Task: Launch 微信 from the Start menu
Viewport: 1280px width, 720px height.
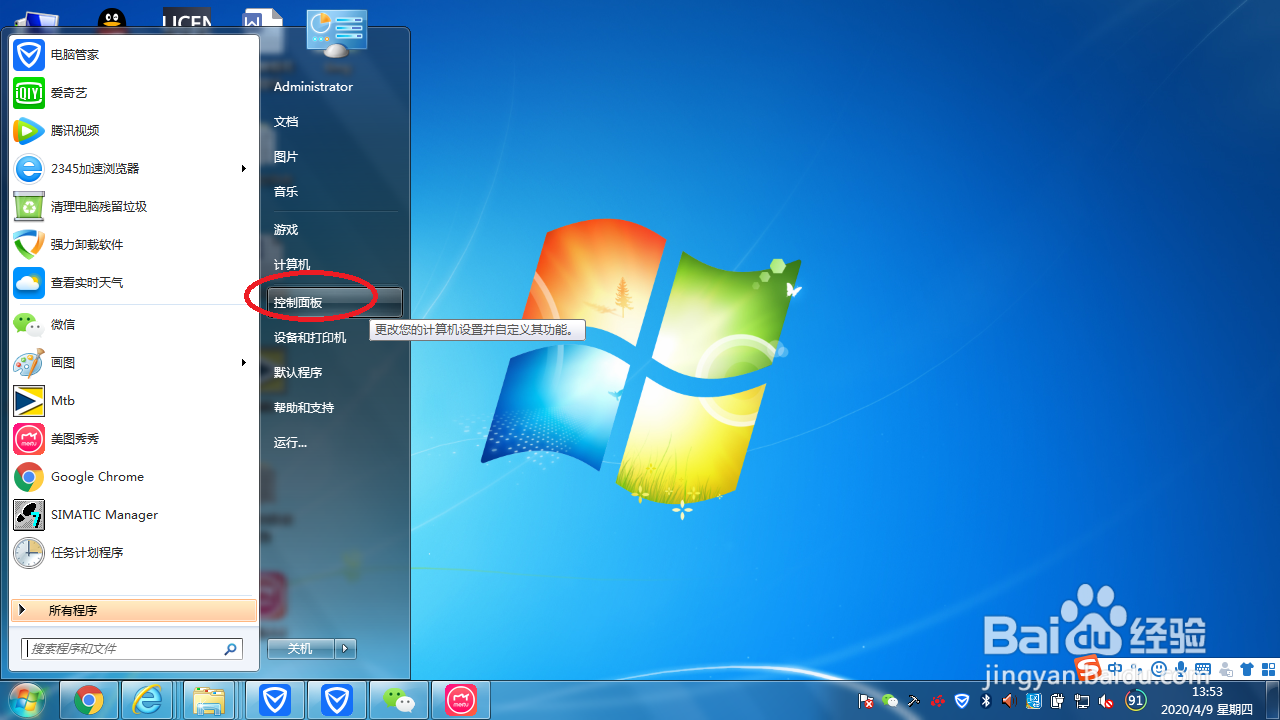Action: point(134,324)
